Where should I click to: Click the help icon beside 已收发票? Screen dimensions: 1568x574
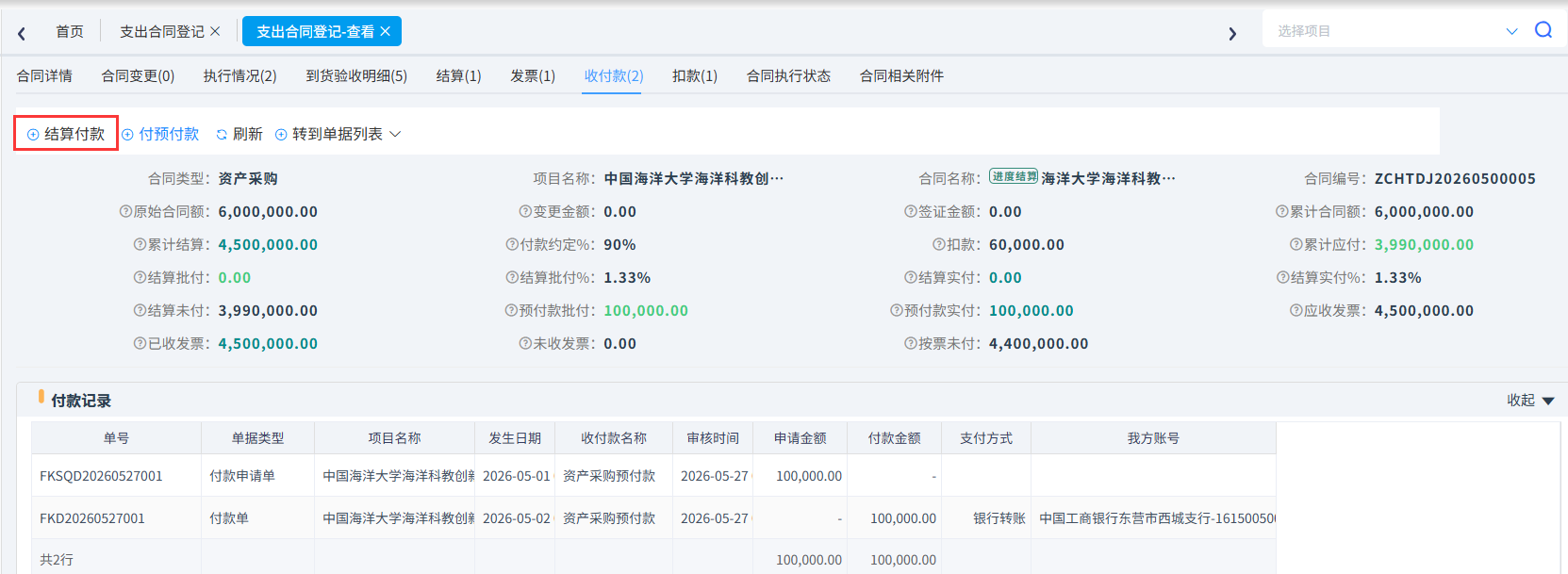coord(140,344)
